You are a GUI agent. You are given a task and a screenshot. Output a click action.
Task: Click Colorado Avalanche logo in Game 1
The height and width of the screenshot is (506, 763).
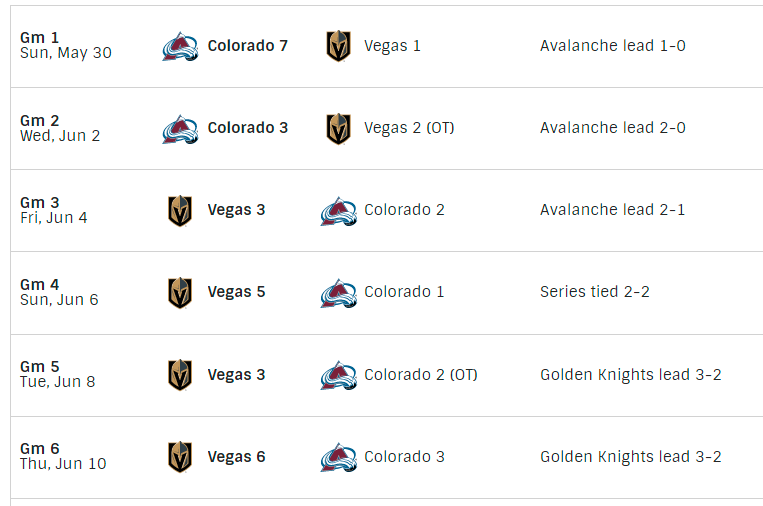180,46
